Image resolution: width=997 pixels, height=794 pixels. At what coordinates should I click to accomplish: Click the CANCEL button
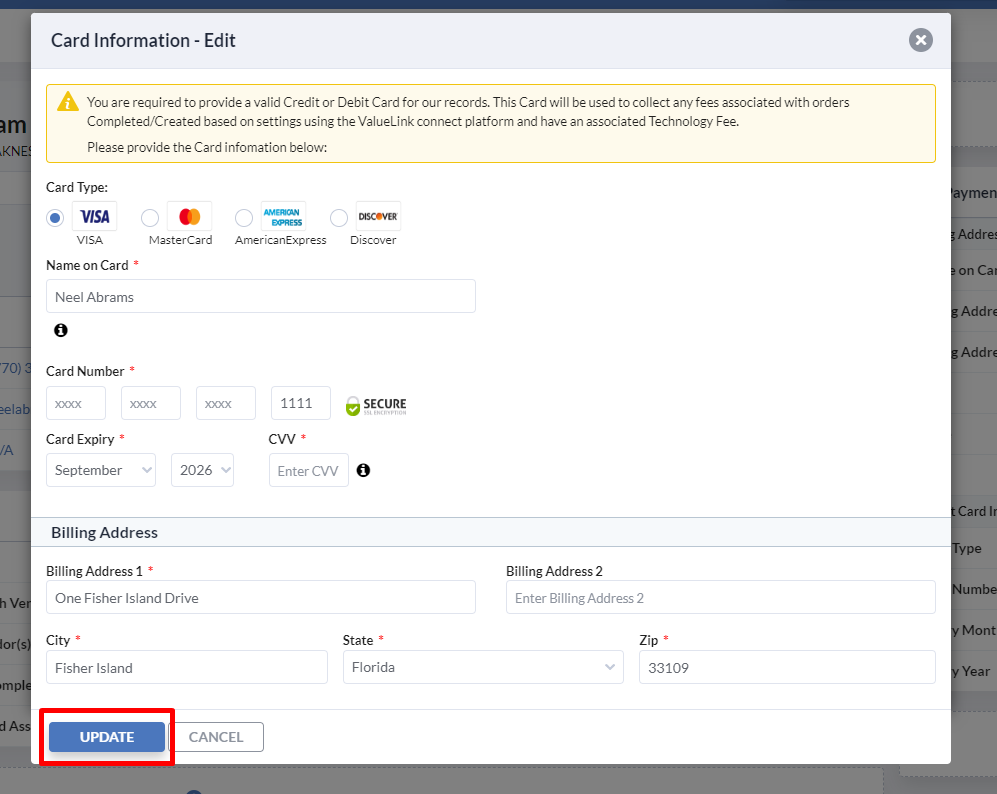pos(216,737)
